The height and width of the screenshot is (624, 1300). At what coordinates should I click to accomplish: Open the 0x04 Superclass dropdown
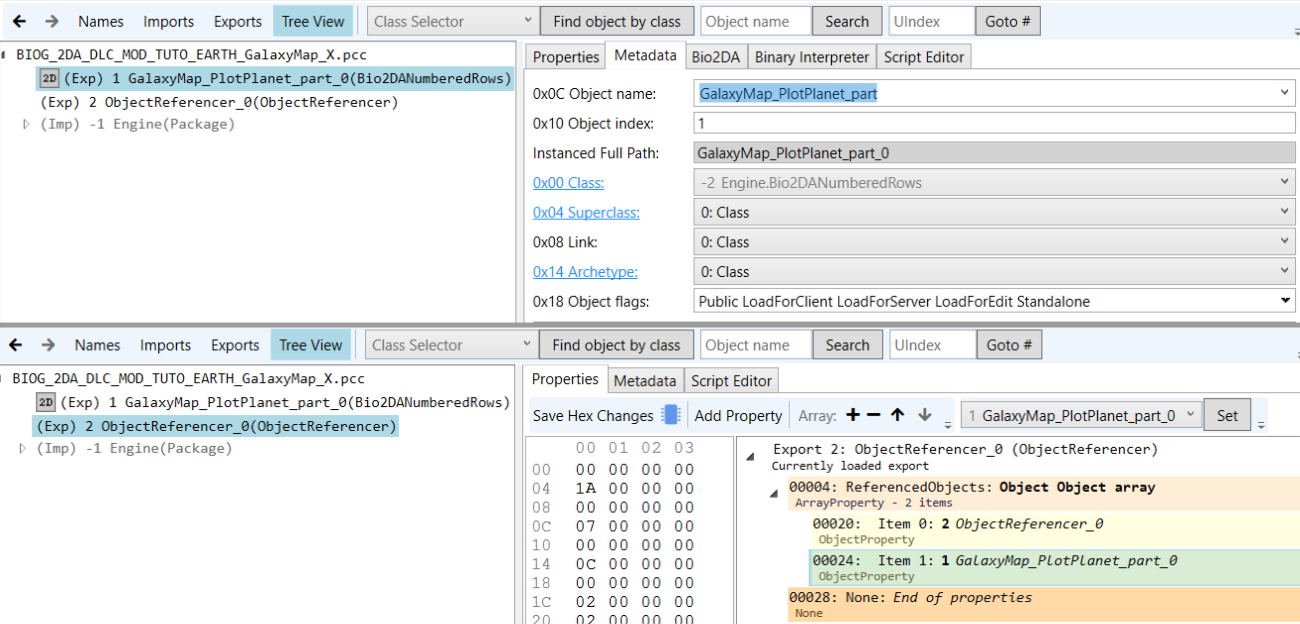pyautogui.click(x=994, y=212)
